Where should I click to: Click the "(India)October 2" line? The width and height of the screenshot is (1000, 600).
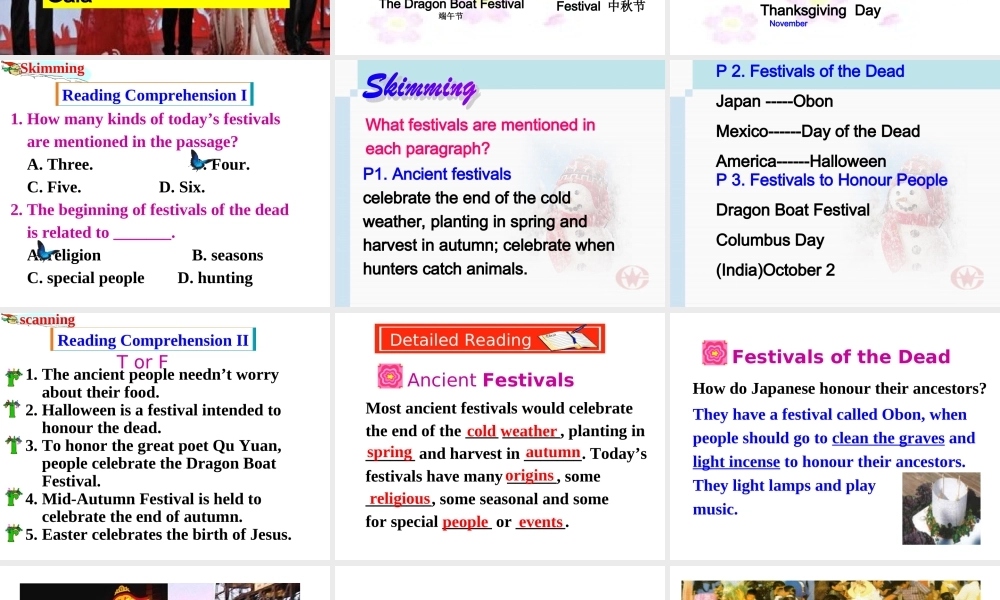pos(775,270)
